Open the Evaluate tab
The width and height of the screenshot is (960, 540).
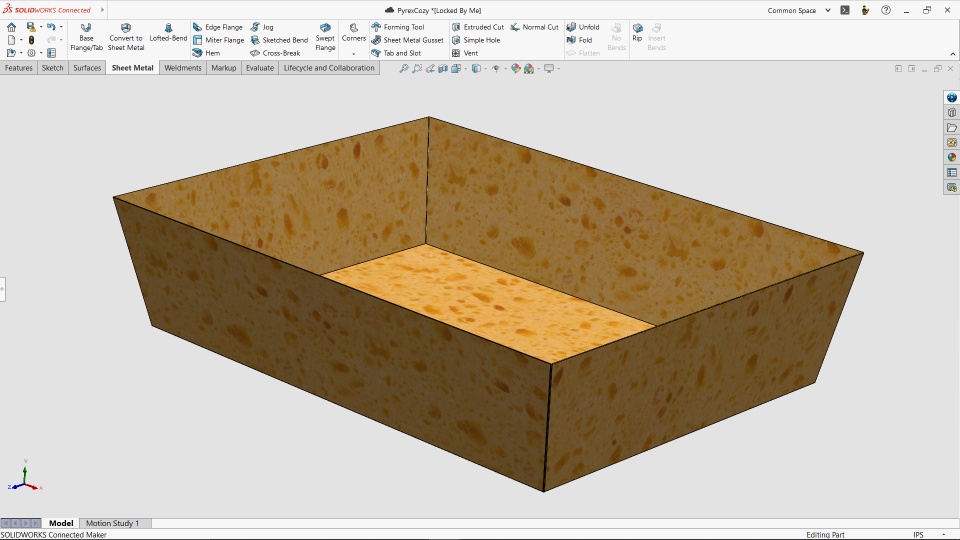(259, 68)
